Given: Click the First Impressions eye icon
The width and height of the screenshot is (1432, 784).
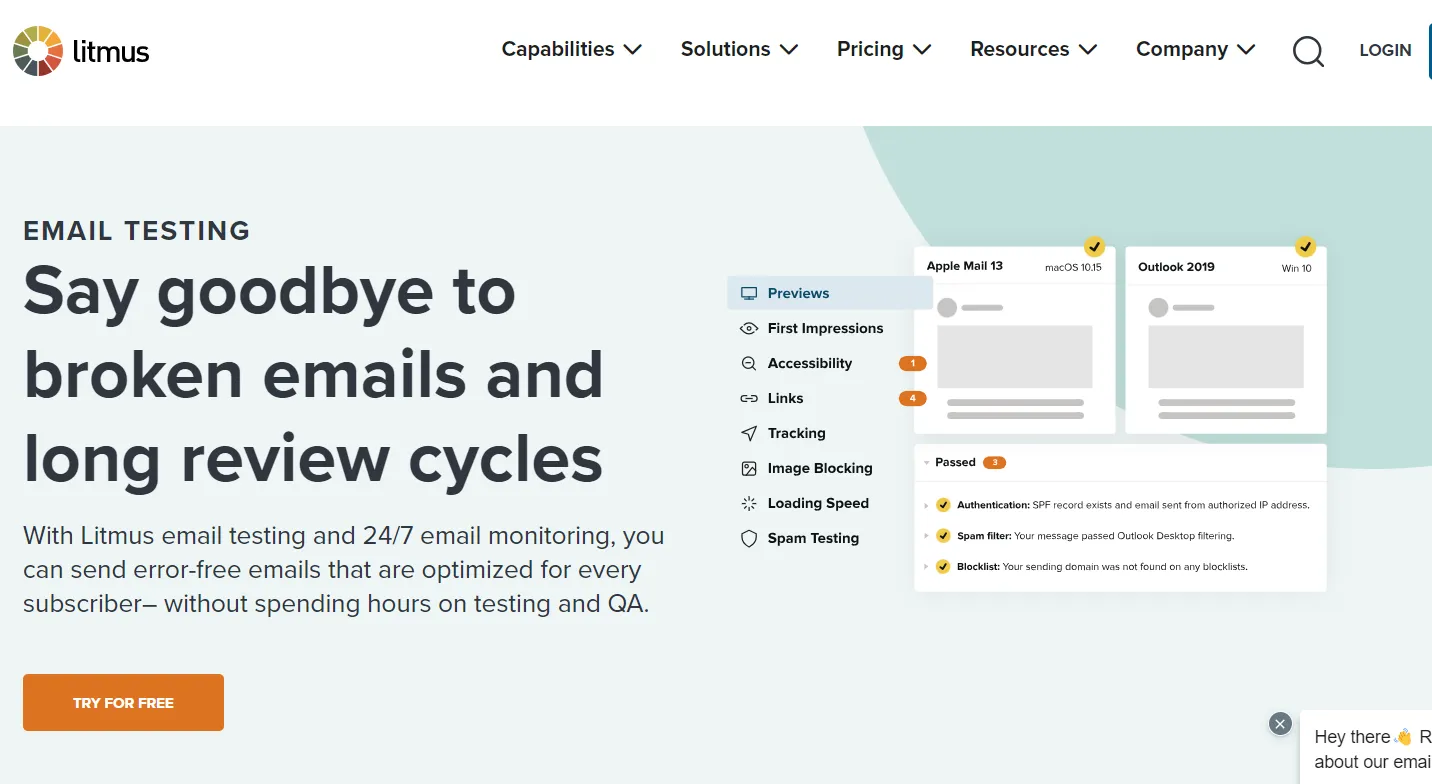Looking at the screenshot, I should tap(749, 328).
